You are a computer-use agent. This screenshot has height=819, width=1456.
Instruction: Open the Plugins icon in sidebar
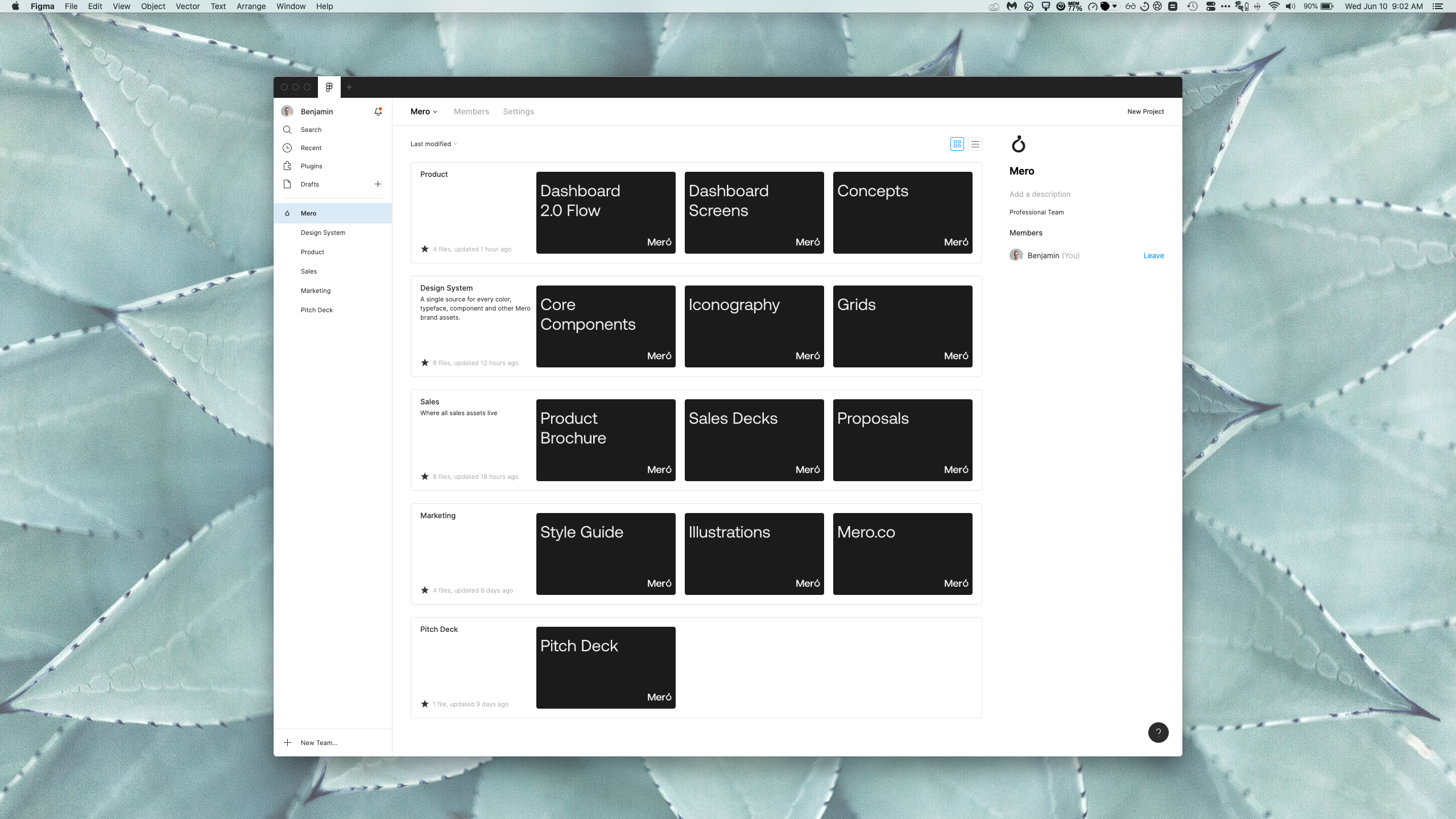pos(287,166)
